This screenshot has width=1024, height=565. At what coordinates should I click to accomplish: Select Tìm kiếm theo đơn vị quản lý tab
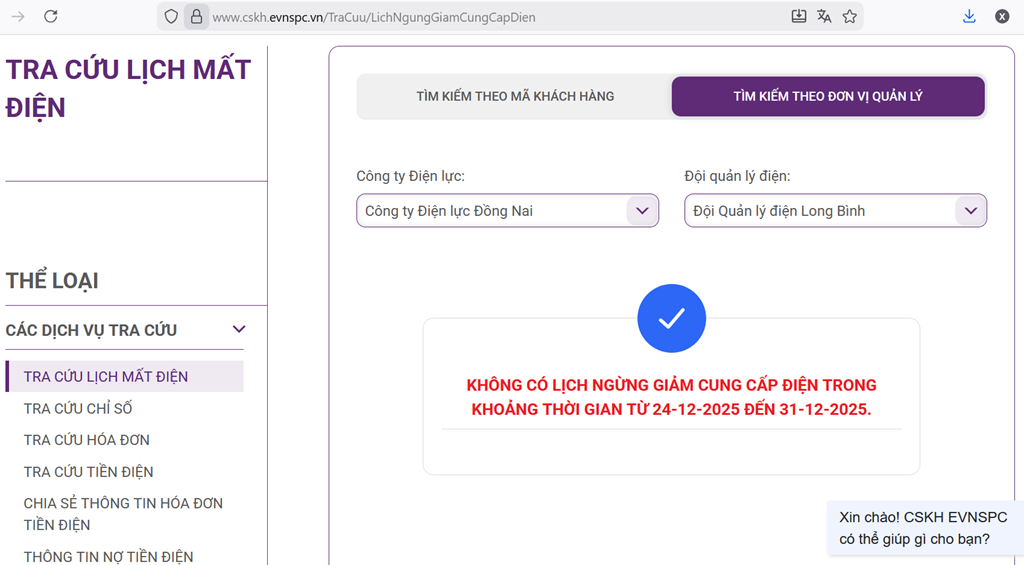(827, 97)
